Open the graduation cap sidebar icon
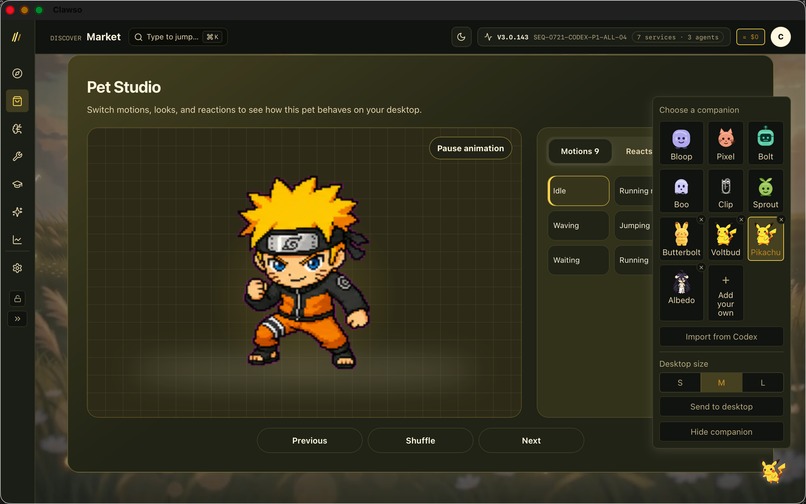 (17, 184)
